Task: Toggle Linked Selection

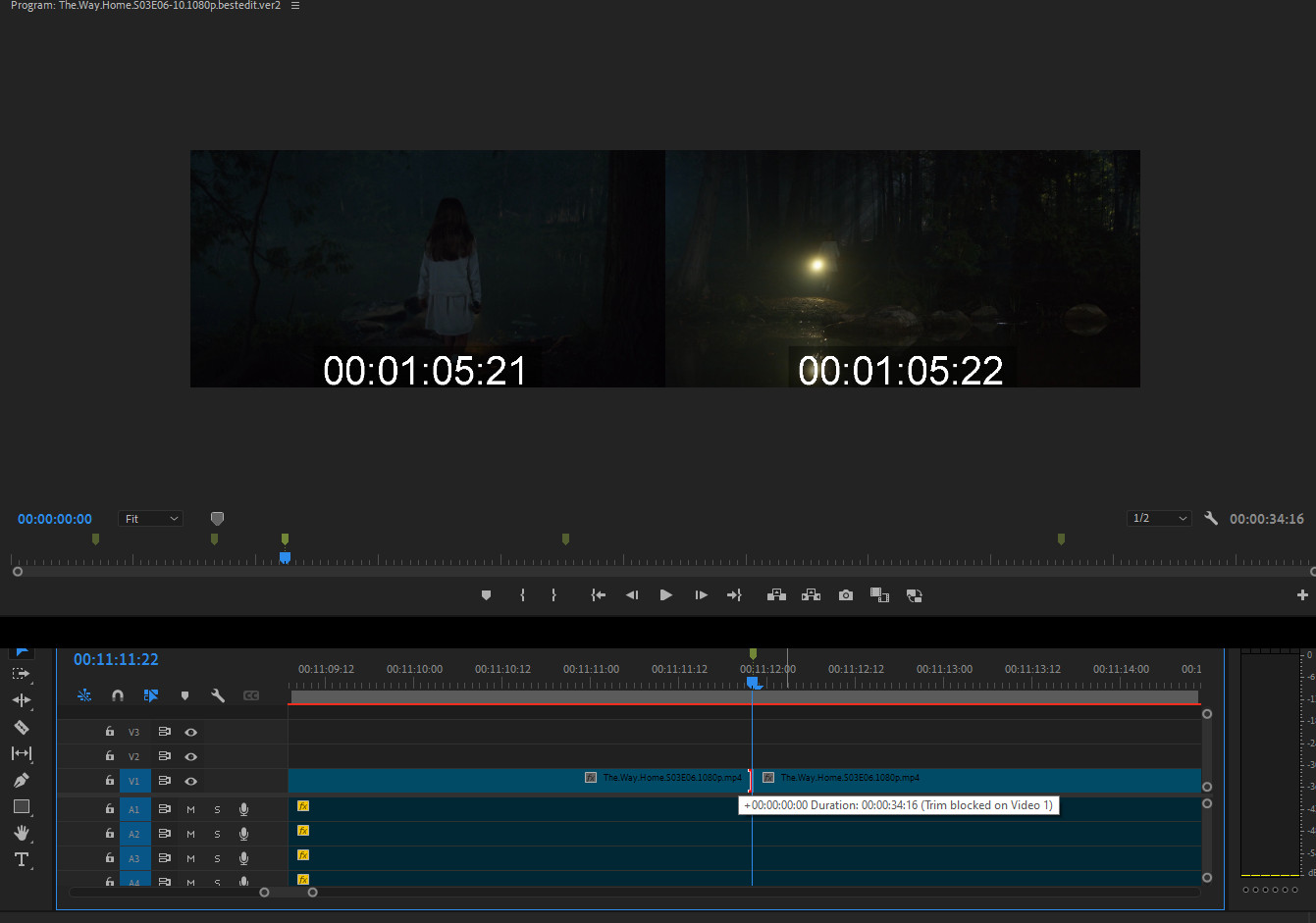Action: point(151,695)
